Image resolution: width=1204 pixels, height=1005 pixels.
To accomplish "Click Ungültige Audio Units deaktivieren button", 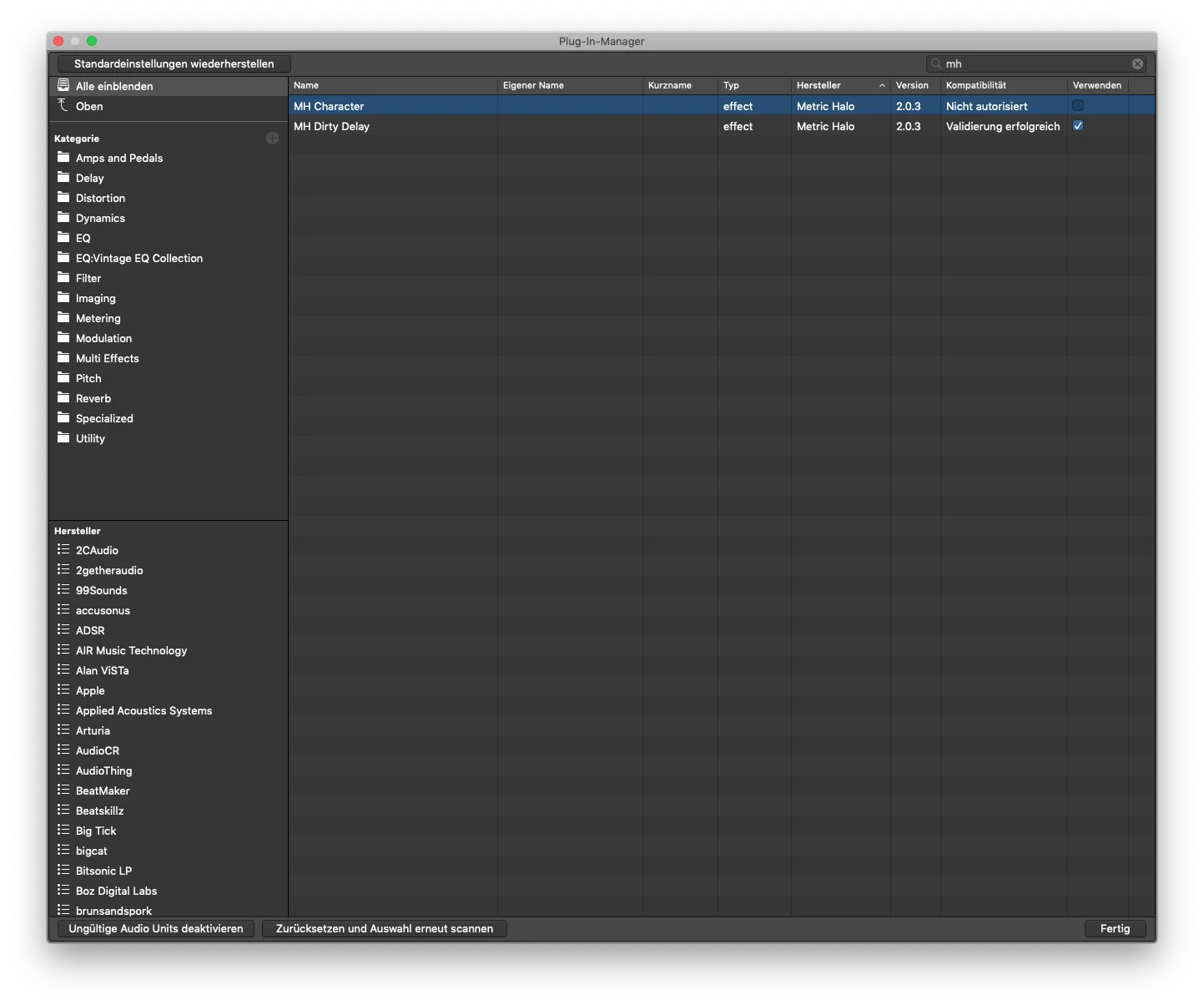I will tap(156, 928).
